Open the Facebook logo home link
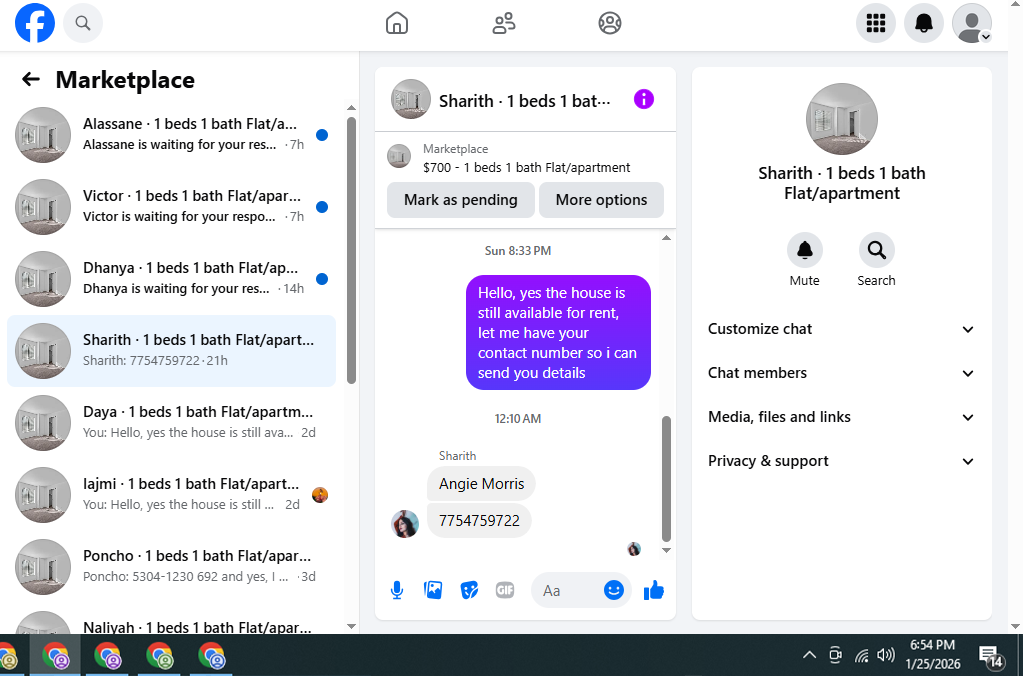 click(35, 23)
